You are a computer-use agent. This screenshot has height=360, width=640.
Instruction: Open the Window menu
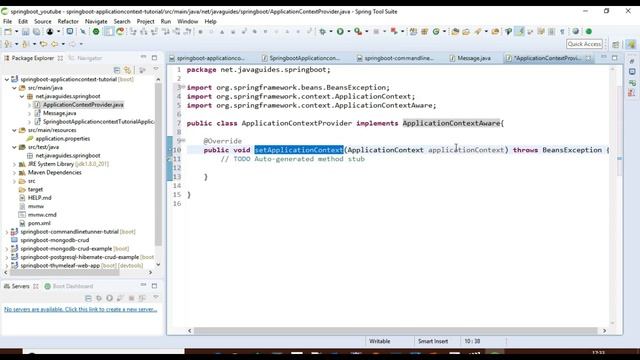click(187, 21)
